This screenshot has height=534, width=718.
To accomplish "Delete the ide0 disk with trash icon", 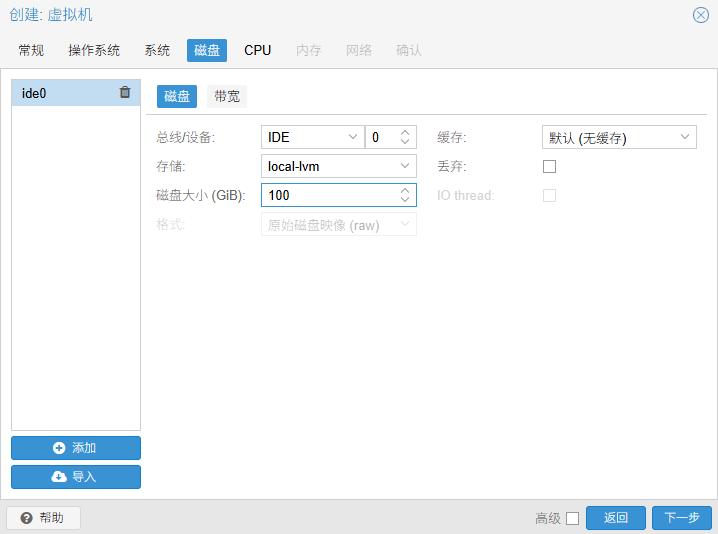I will click(x=125, y=93).
